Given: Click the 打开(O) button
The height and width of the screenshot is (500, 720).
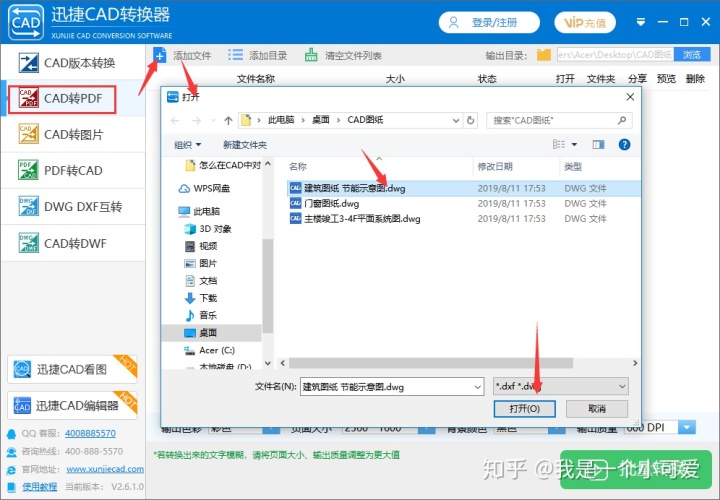Looking at the screenshot, I should (x=524, y=409).
